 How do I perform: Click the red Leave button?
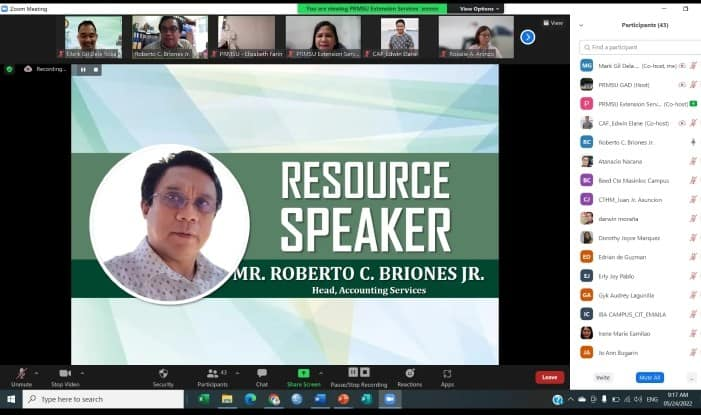click(x=549, y=377)
